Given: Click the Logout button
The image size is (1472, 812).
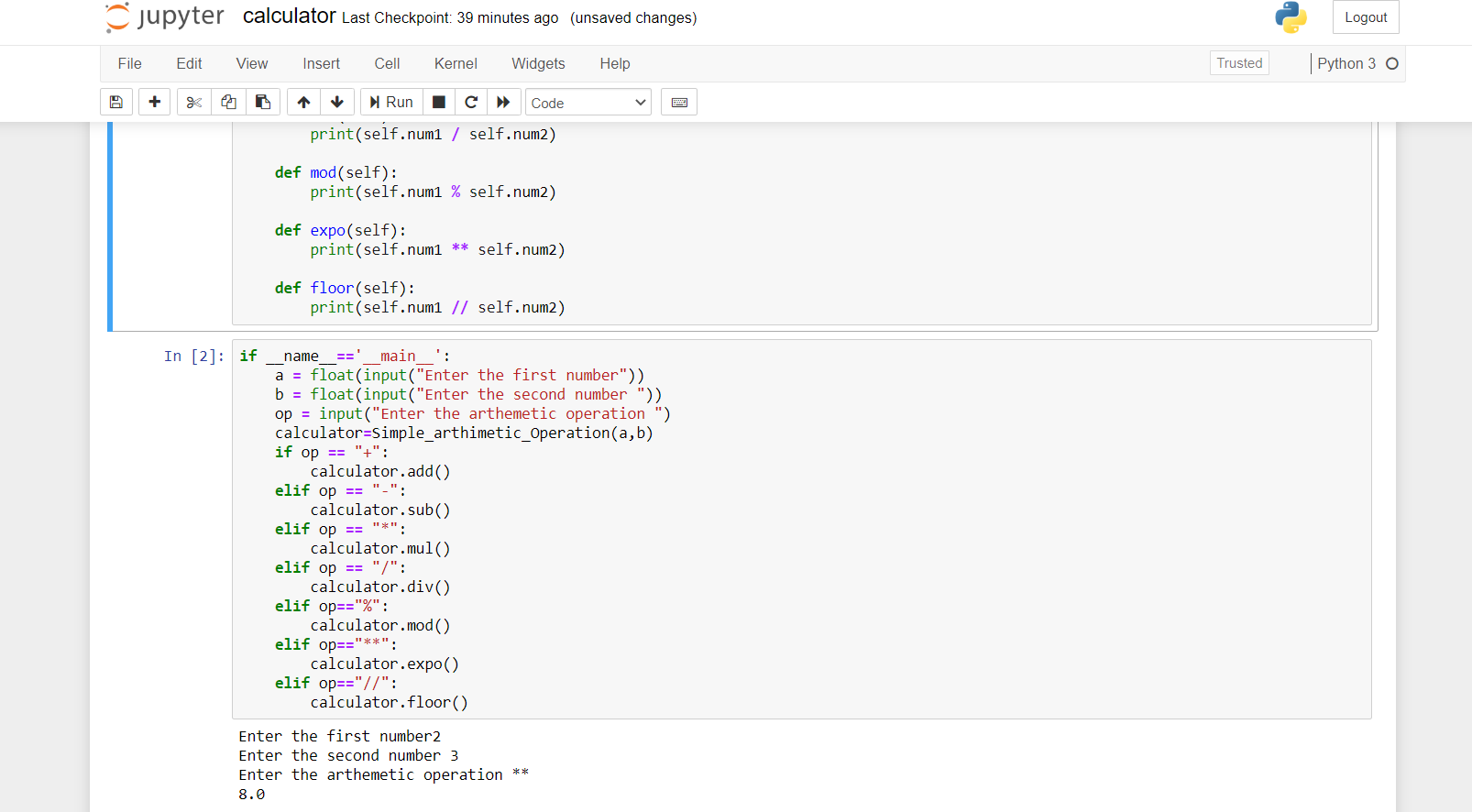Looking at the screenshot, I should tap(1366, 17).
